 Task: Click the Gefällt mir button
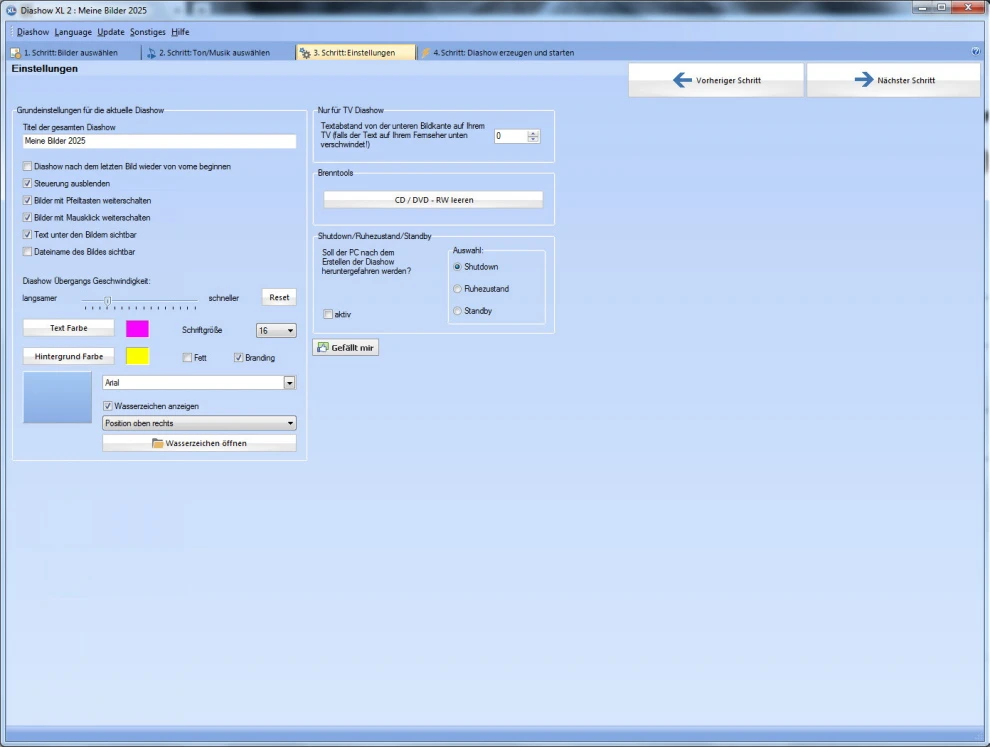coord(345,347)
